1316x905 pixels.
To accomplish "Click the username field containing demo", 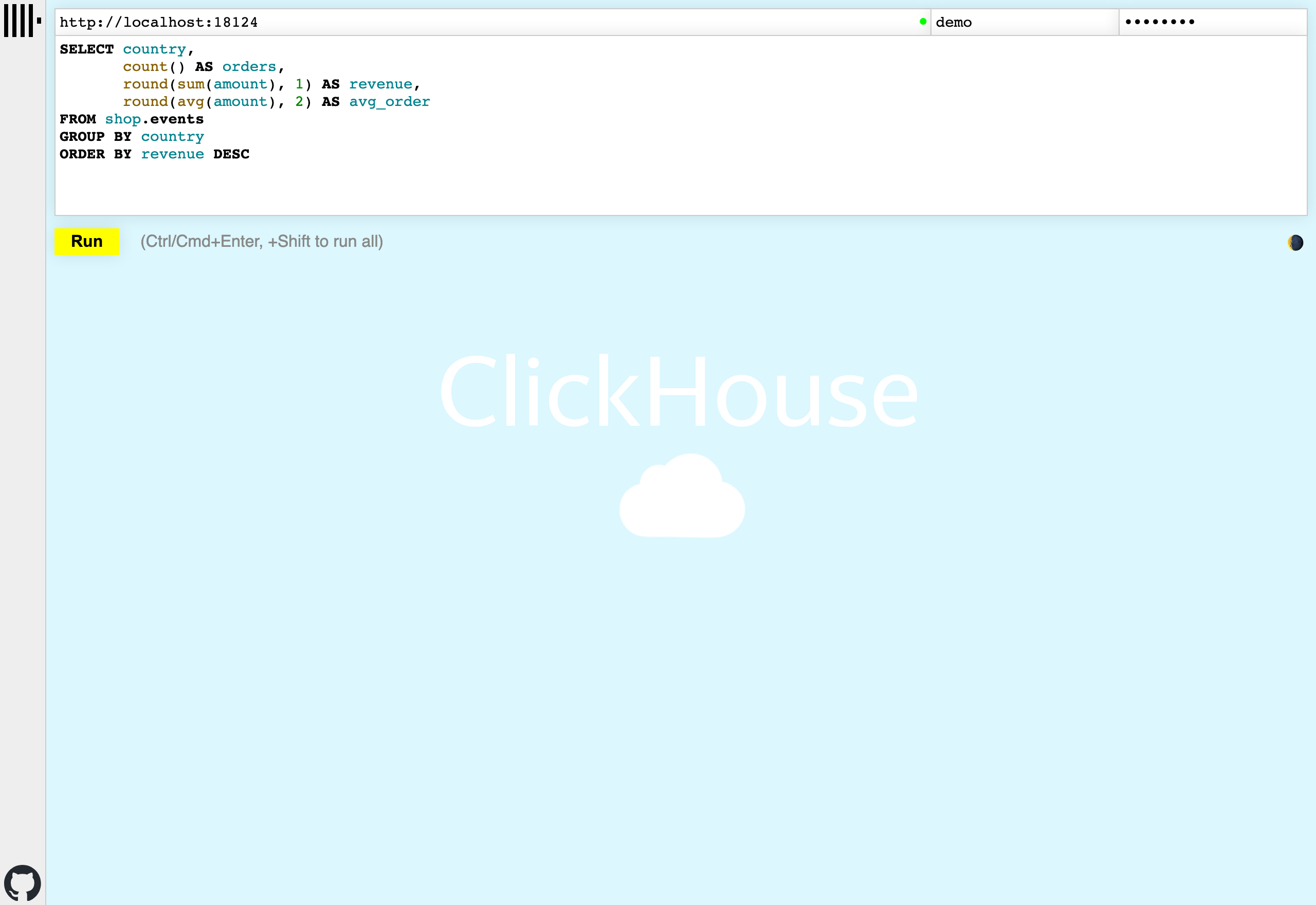I will [1025, 22].
